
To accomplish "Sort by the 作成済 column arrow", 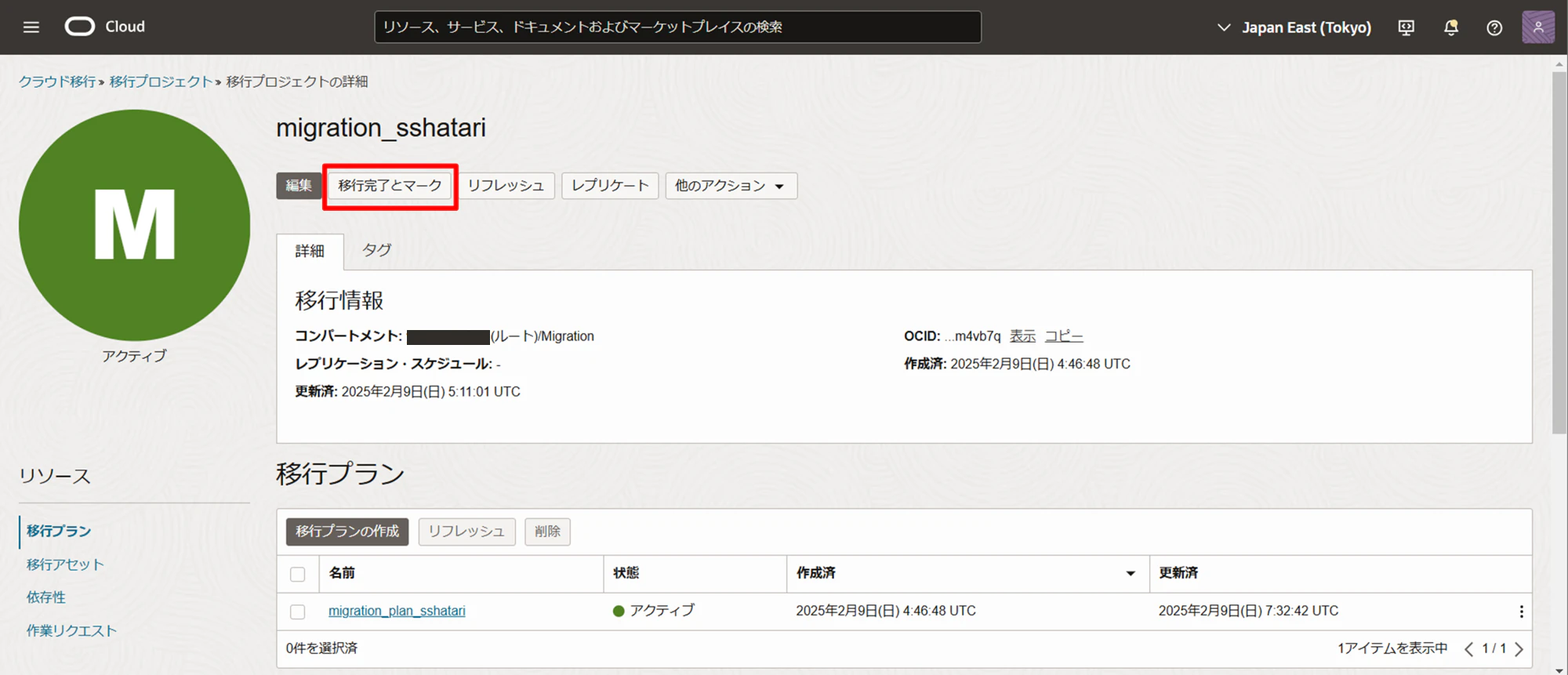I will pyautogui.click(x=1131, y=574).
